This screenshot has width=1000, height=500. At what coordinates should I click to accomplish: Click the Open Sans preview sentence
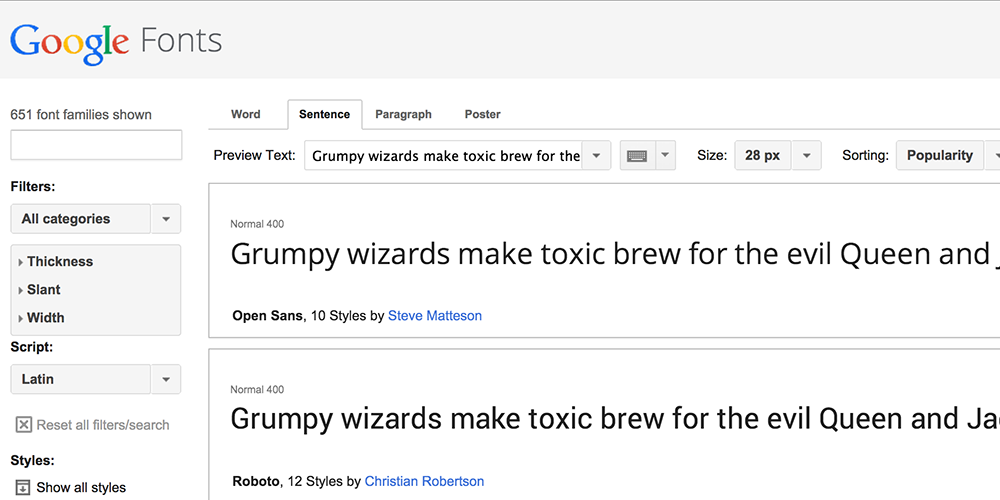615,254
